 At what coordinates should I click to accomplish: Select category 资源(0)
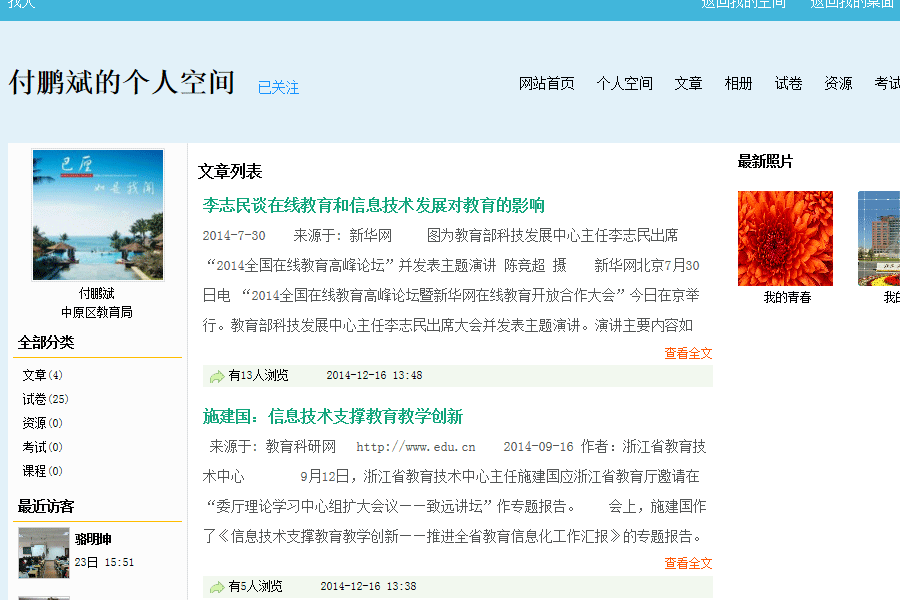[x=42, y=424]
